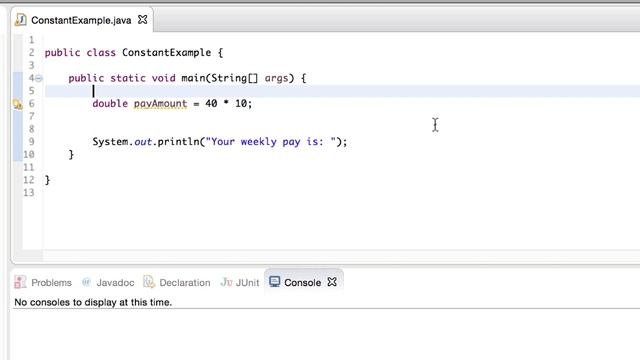Close the Console view

pos(332,282)
